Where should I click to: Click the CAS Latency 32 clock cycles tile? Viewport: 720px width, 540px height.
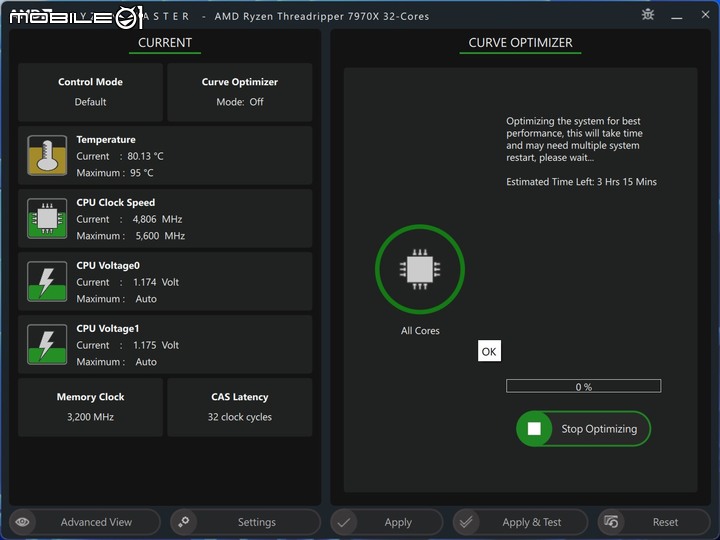point(240,407)
